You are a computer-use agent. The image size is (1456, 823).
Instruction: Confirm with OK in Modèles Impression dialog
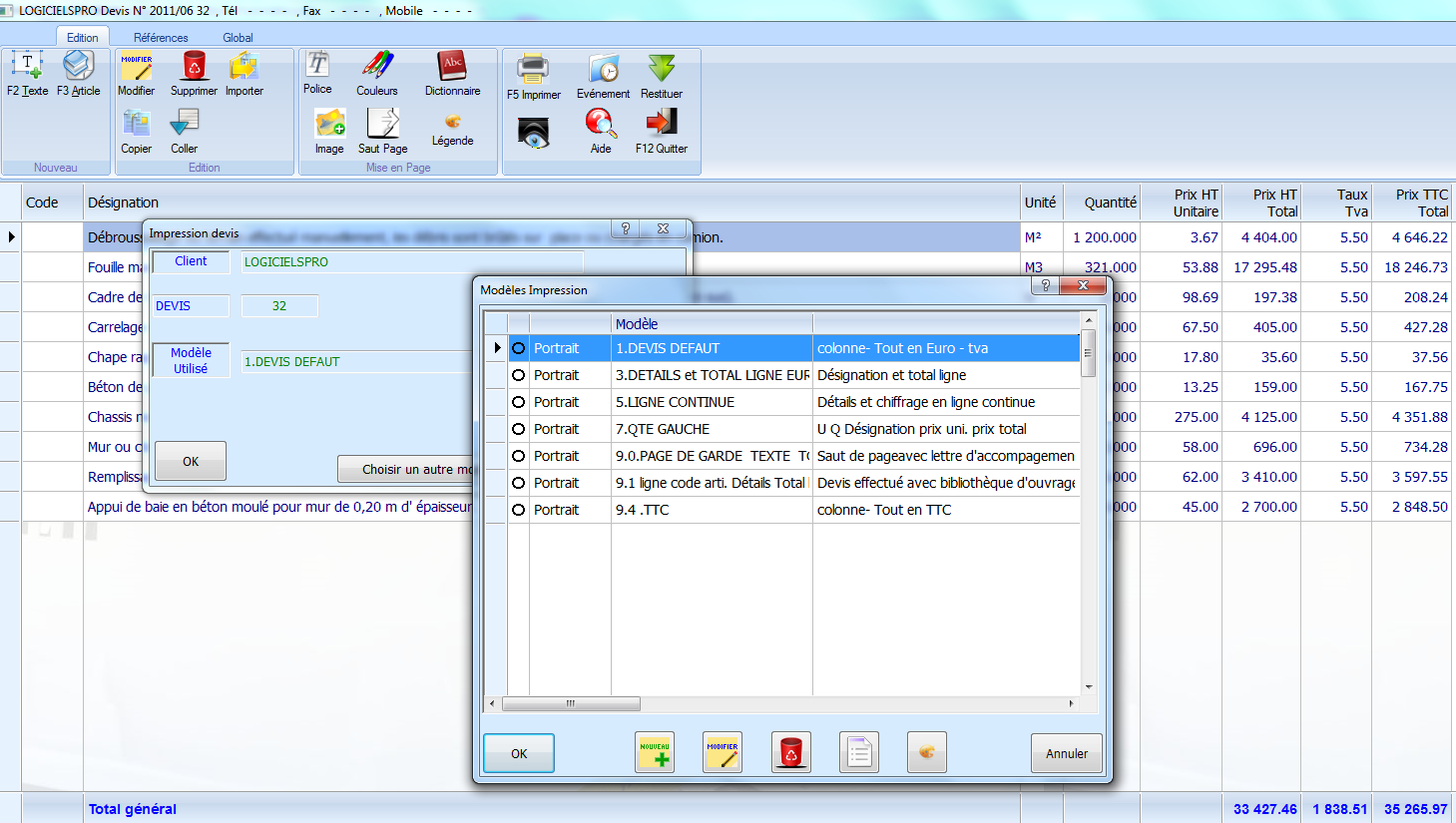click(x=519, y=753)
